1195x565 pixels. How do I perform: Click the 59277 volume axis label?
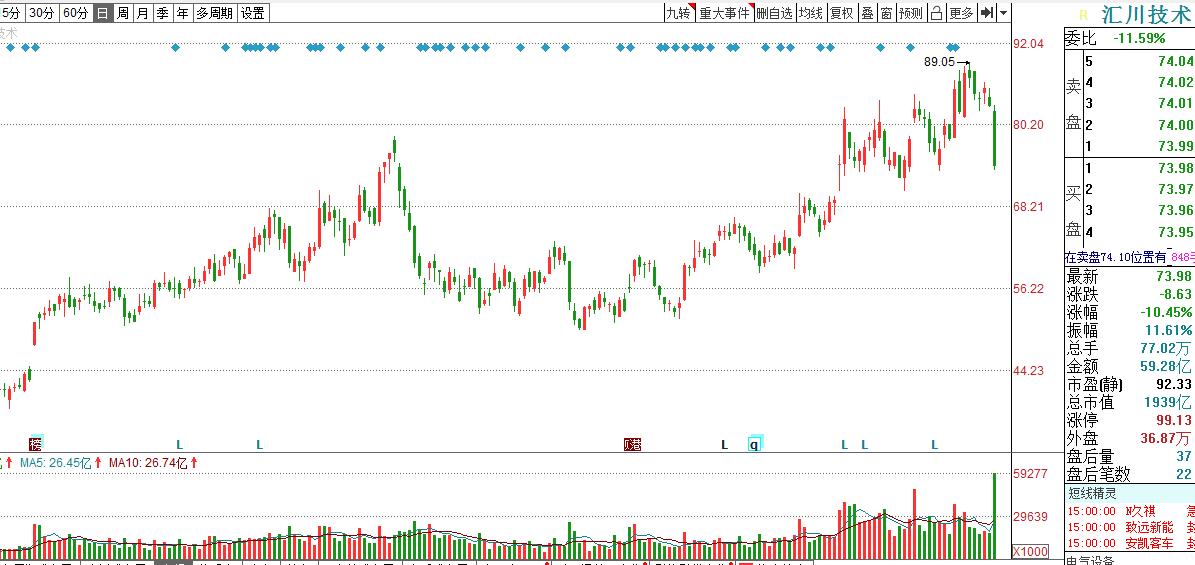click(x=1029, y=474)
